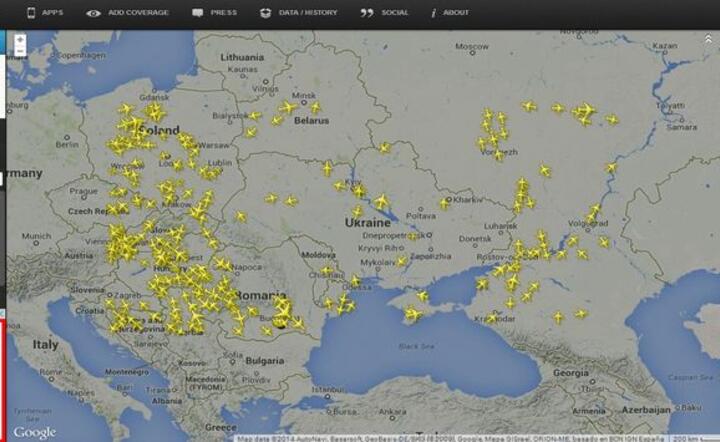Viewport: 720px width, 442px height.
Task: Zoom out the map with minus button
Action: 20,51
